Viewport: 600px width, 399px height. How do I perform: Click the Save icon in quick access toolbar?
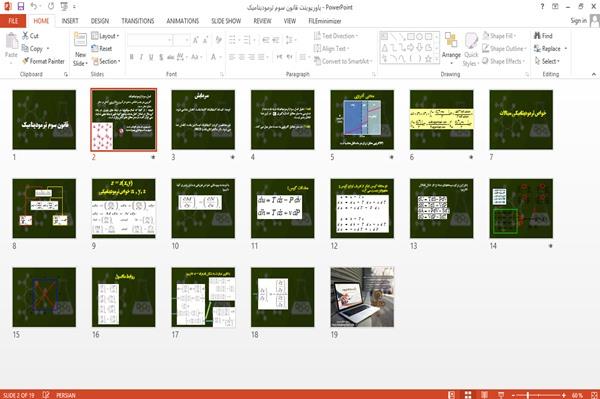click(21, 6)
